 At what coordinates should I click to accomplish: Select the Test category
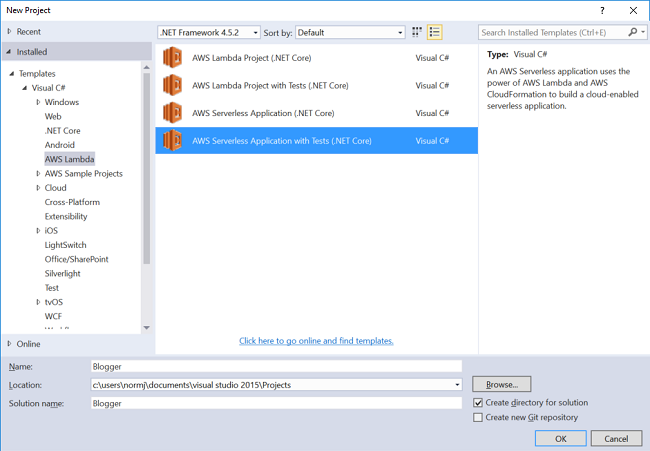click(52, 288)
